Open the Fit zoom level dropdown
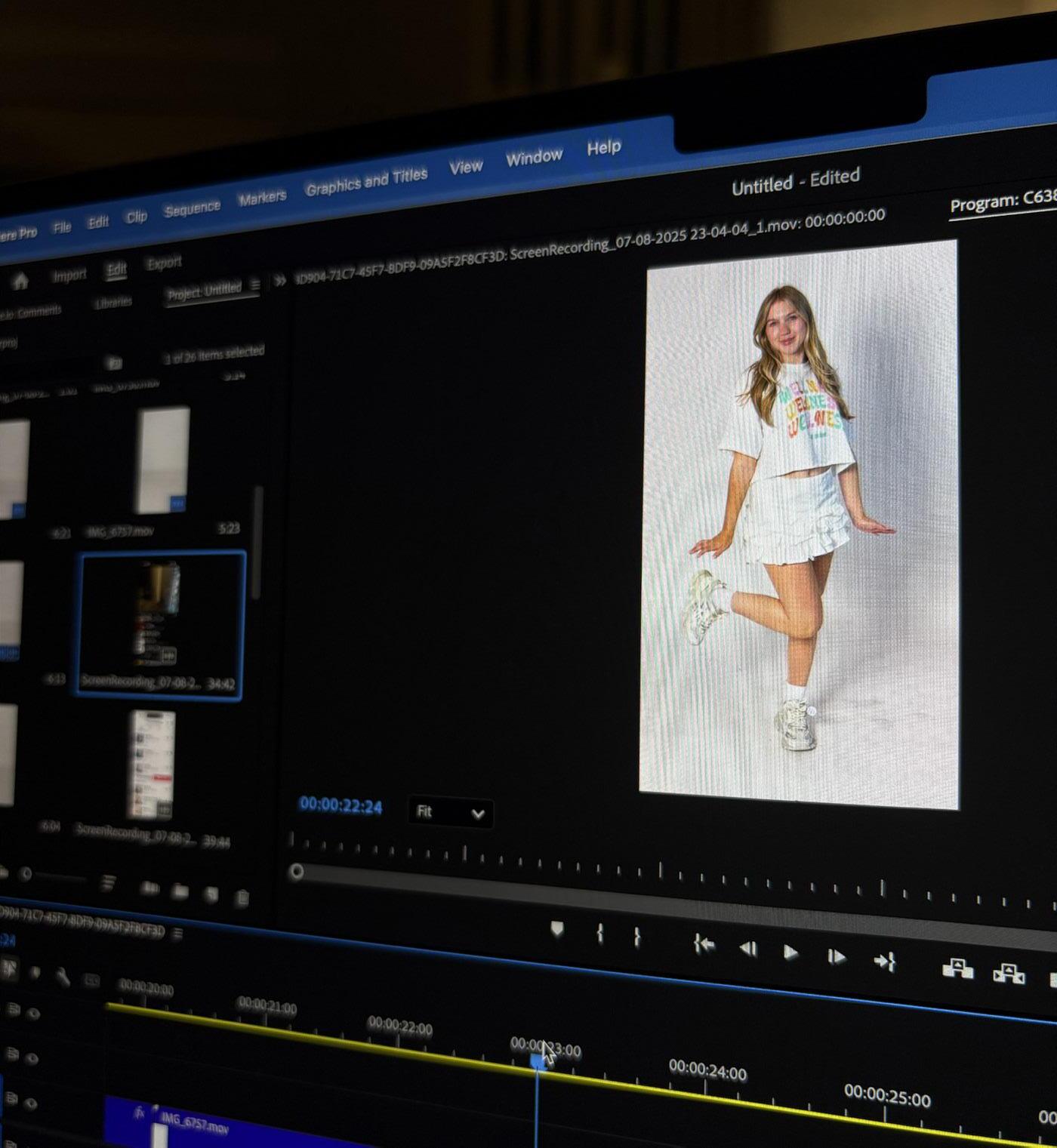Viewport: 1057px width, 1148px height. coord(450,813)
